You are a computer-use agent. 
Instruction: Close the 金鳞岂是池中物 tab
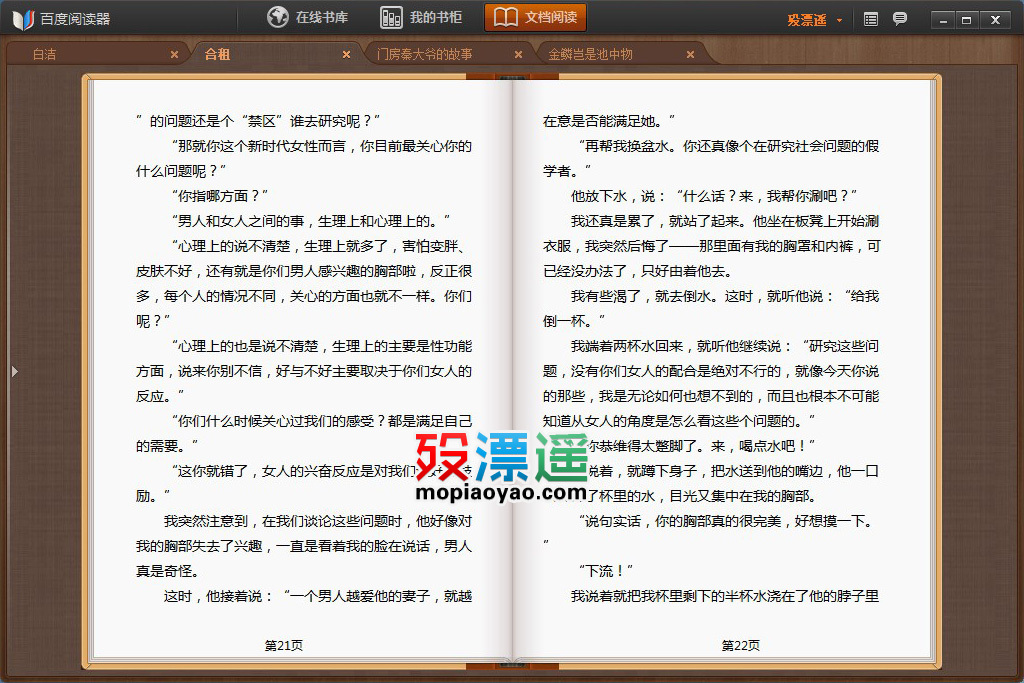pyautogui.click(x=690, y=55)
